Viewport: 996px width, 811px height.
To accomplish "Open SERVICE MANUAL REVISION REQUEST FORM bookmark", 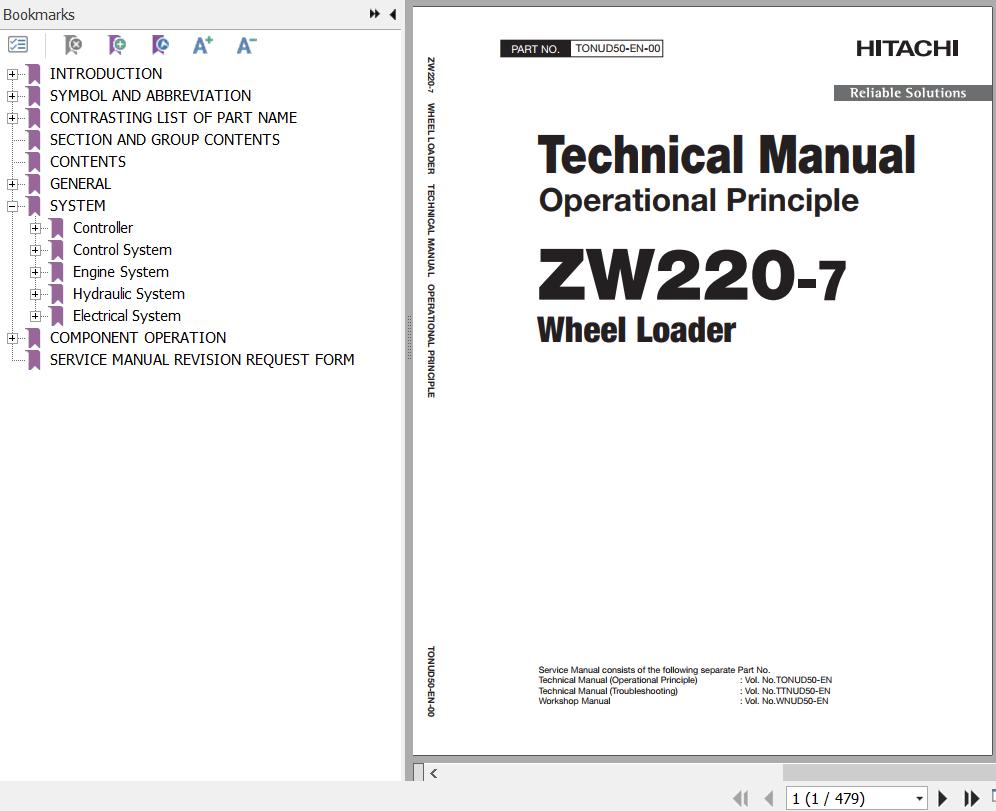I will [x=202, y=360].
